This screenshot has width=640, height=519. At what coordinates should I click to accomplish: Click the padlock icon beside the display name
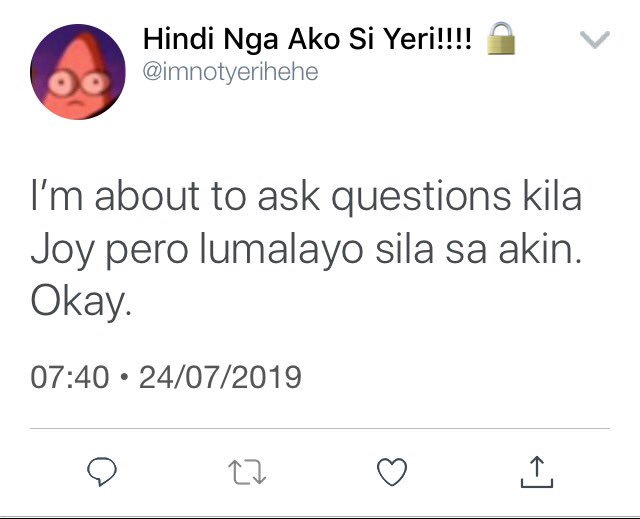[x=501, y=38]
